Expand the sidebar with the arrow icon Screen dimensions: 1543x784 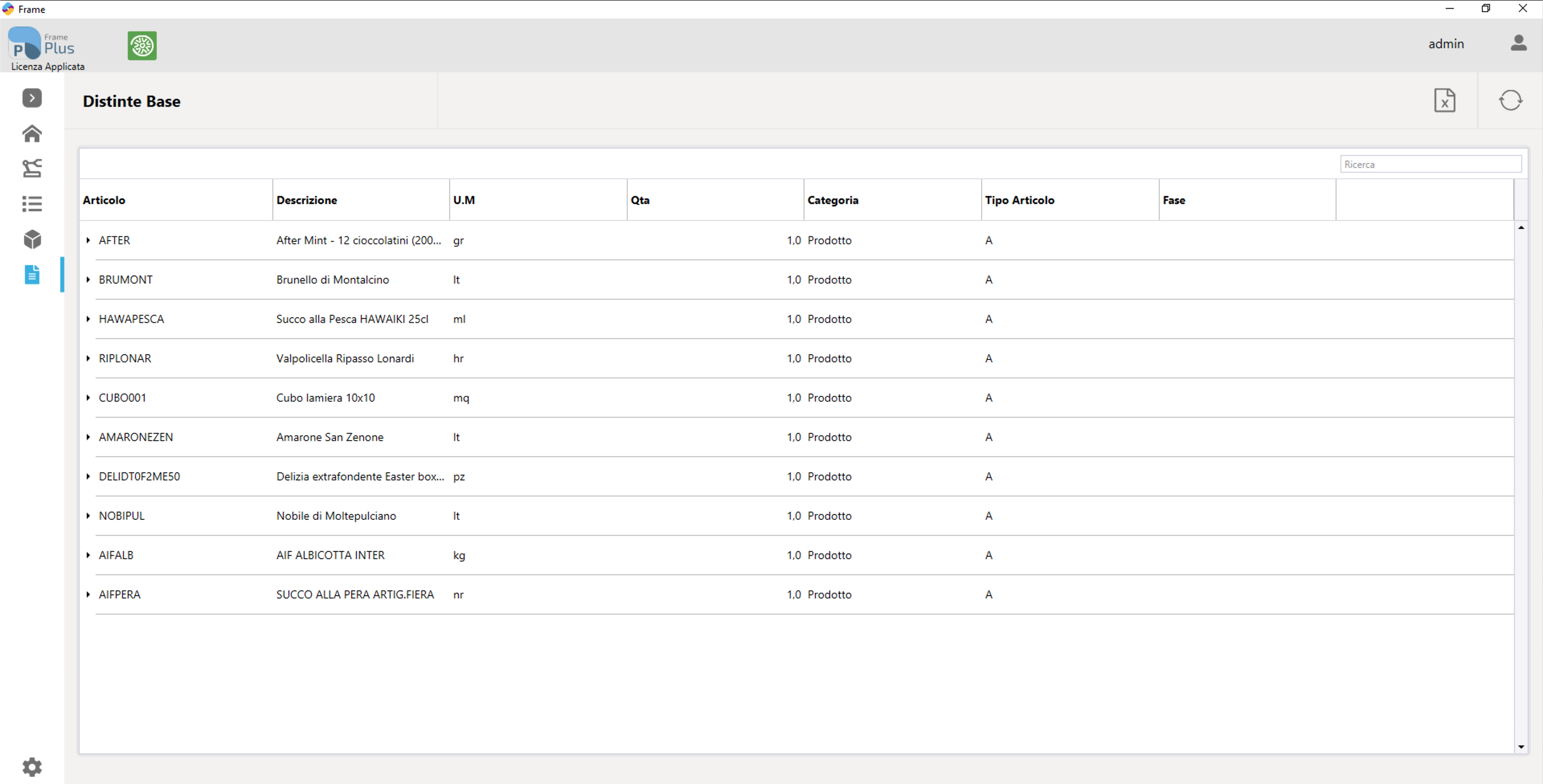32,98
